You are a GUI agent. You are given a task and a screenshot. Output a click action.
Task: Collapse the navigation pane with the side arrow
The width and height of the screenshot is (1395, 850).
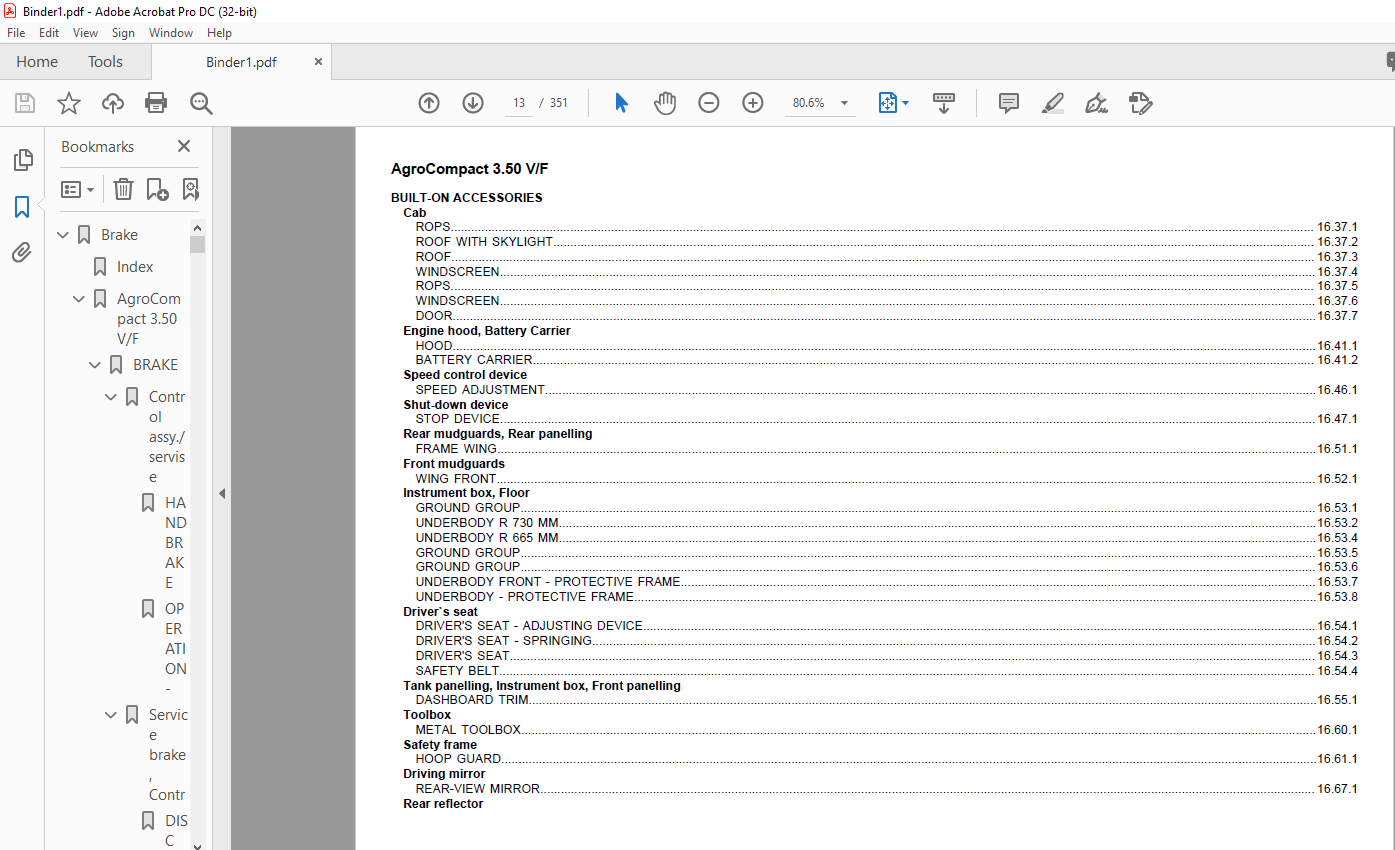222,493
